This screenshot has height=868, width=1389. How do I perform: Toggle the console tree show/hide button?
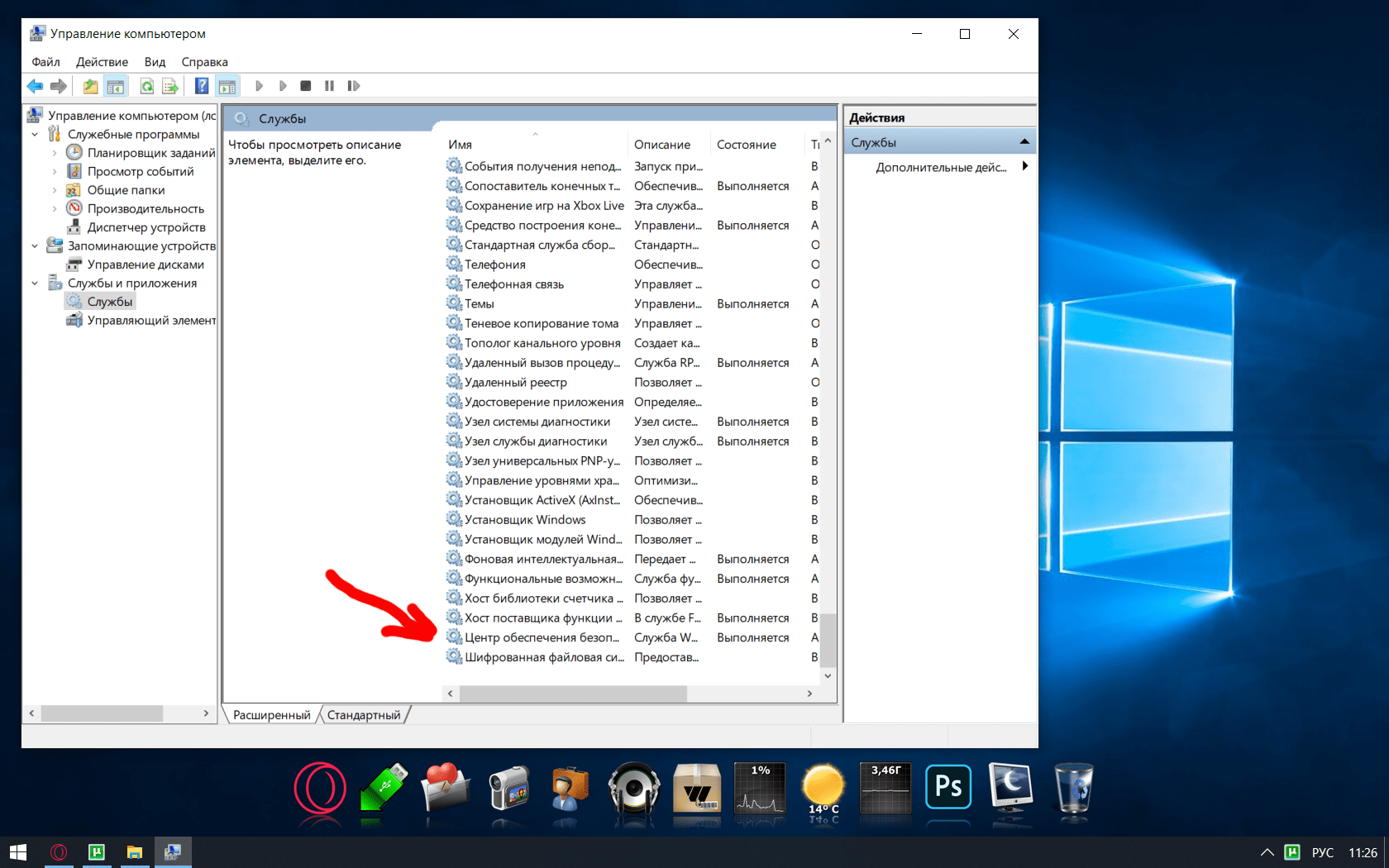[116, 86]
